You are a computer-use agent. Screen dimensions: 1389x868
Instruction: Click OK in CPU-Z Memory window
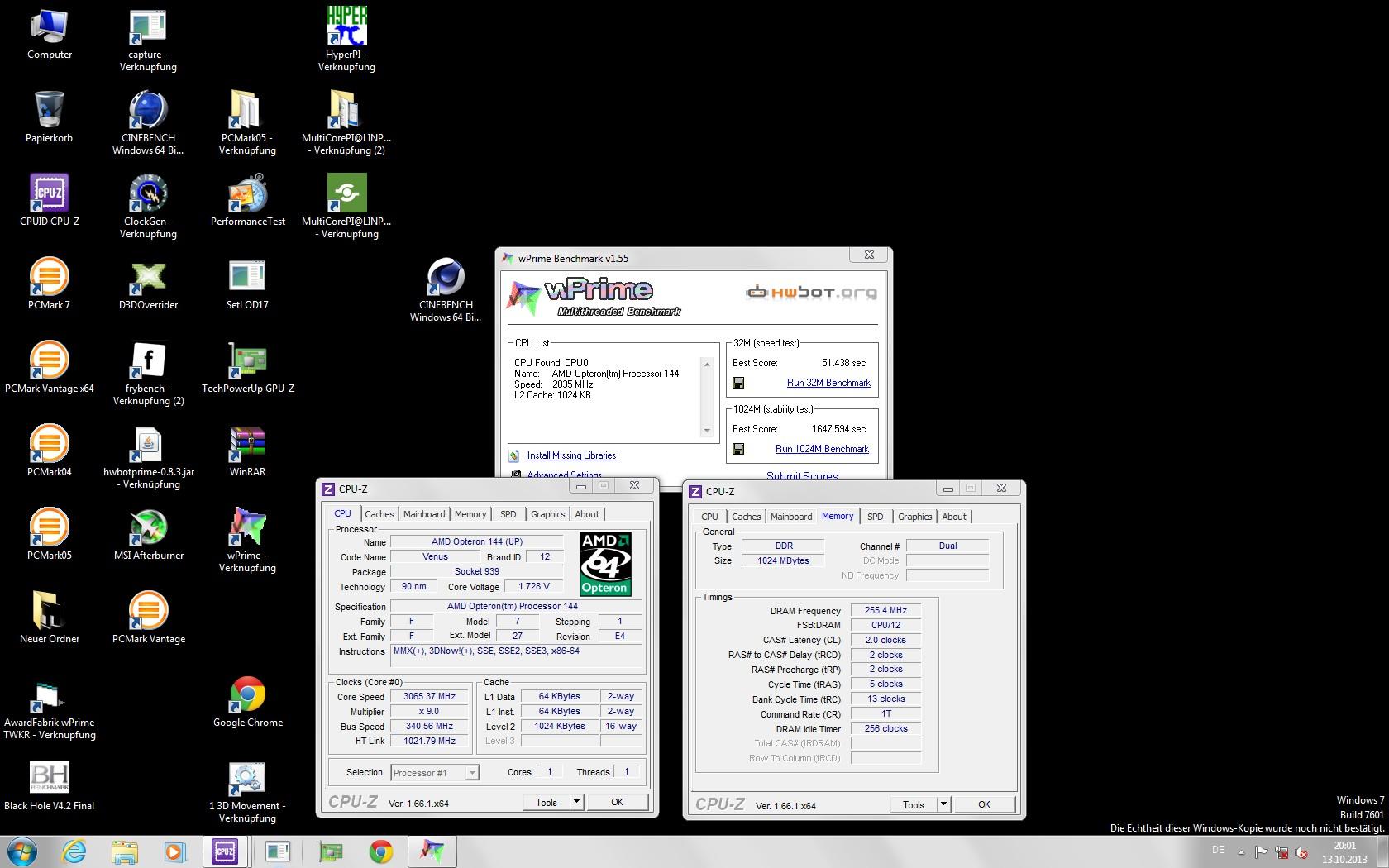(985, 804)
